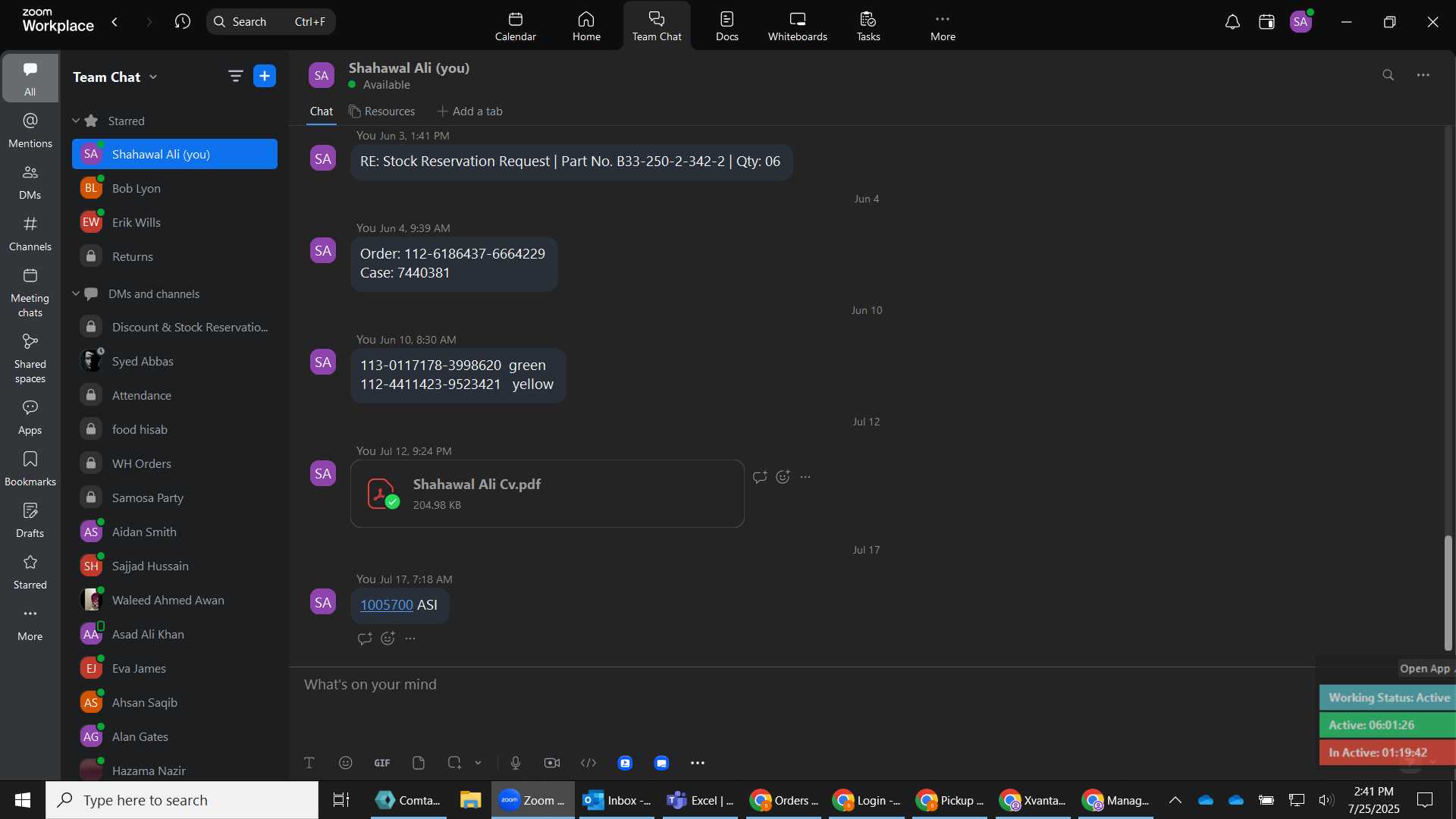Click the Search box in title bar
1456x819 pixels.
click(271, 21)
